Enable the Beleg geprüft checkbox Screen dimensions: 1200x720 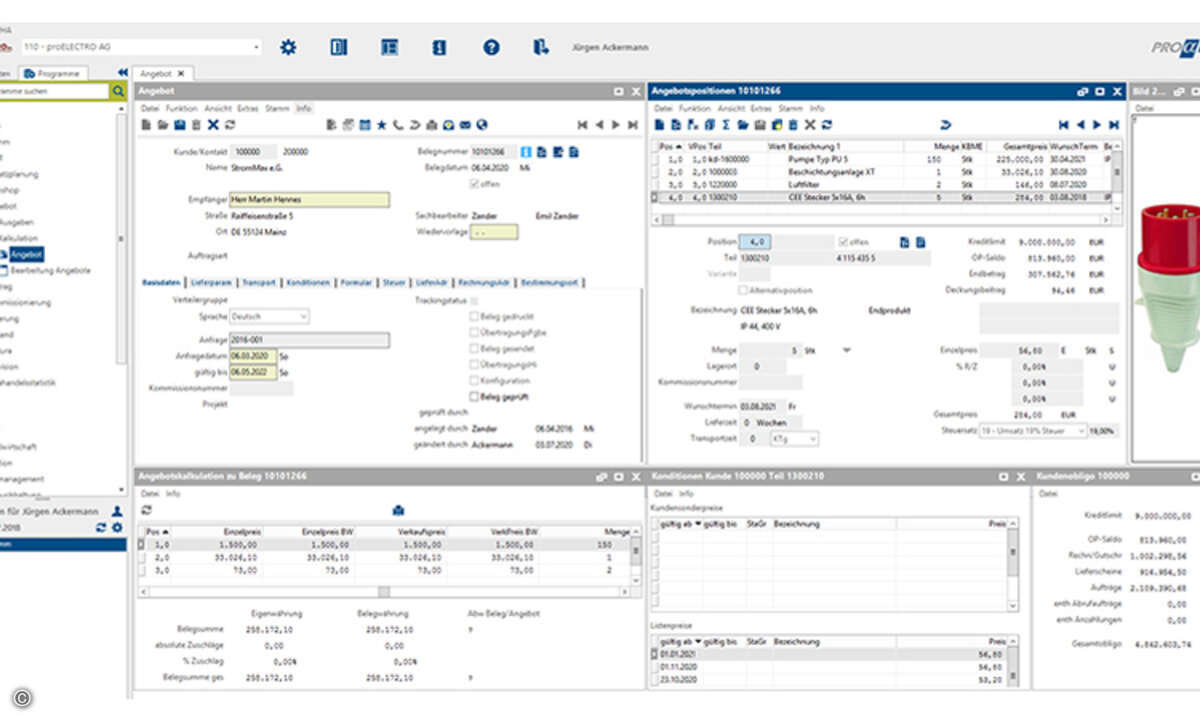click(474, 397)
